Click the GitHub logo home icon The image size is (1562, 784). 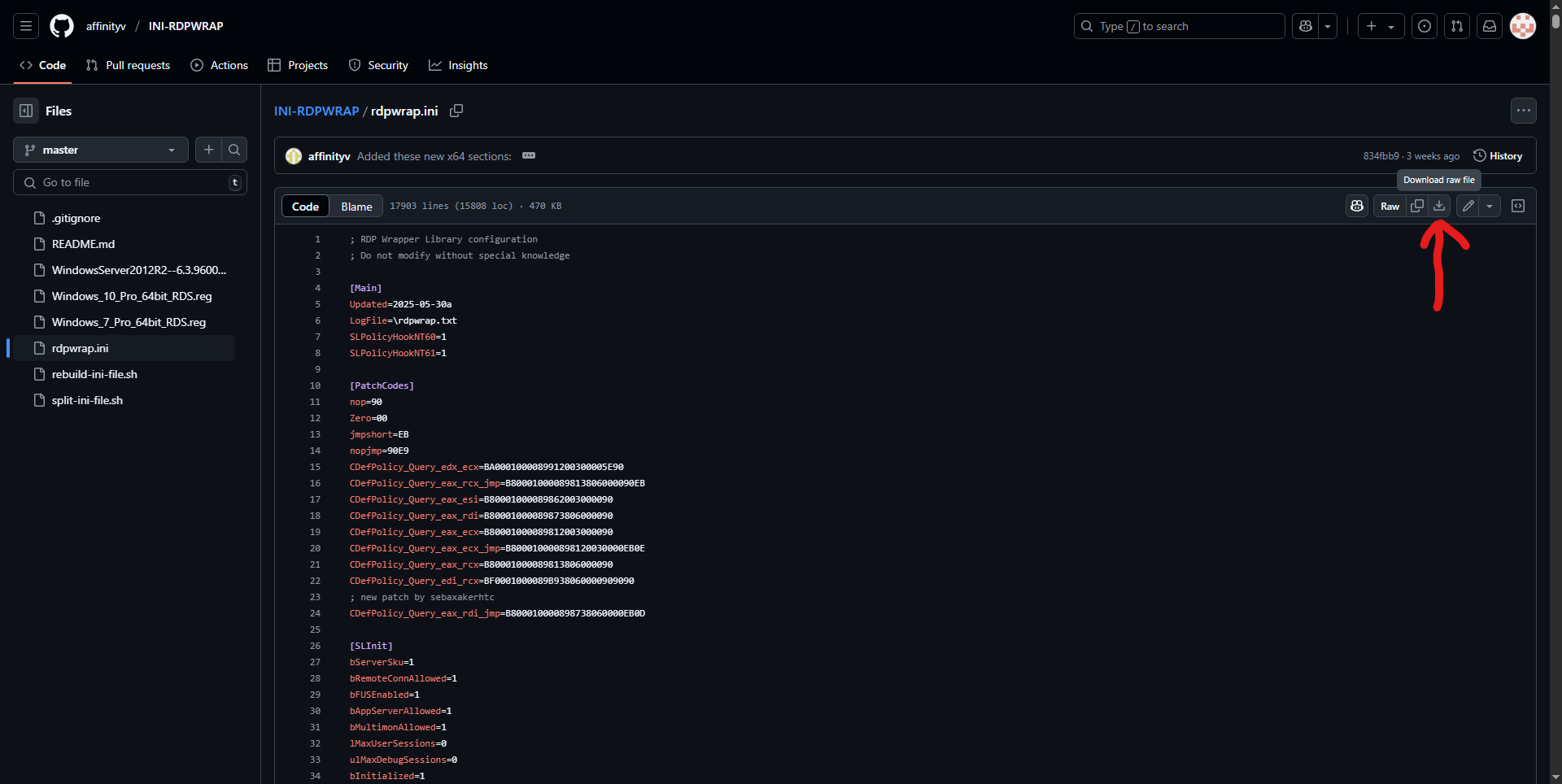62,26
